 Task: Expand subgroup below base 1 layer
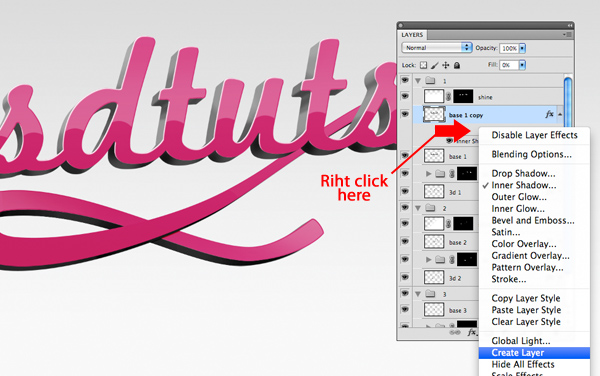point(429,174)
